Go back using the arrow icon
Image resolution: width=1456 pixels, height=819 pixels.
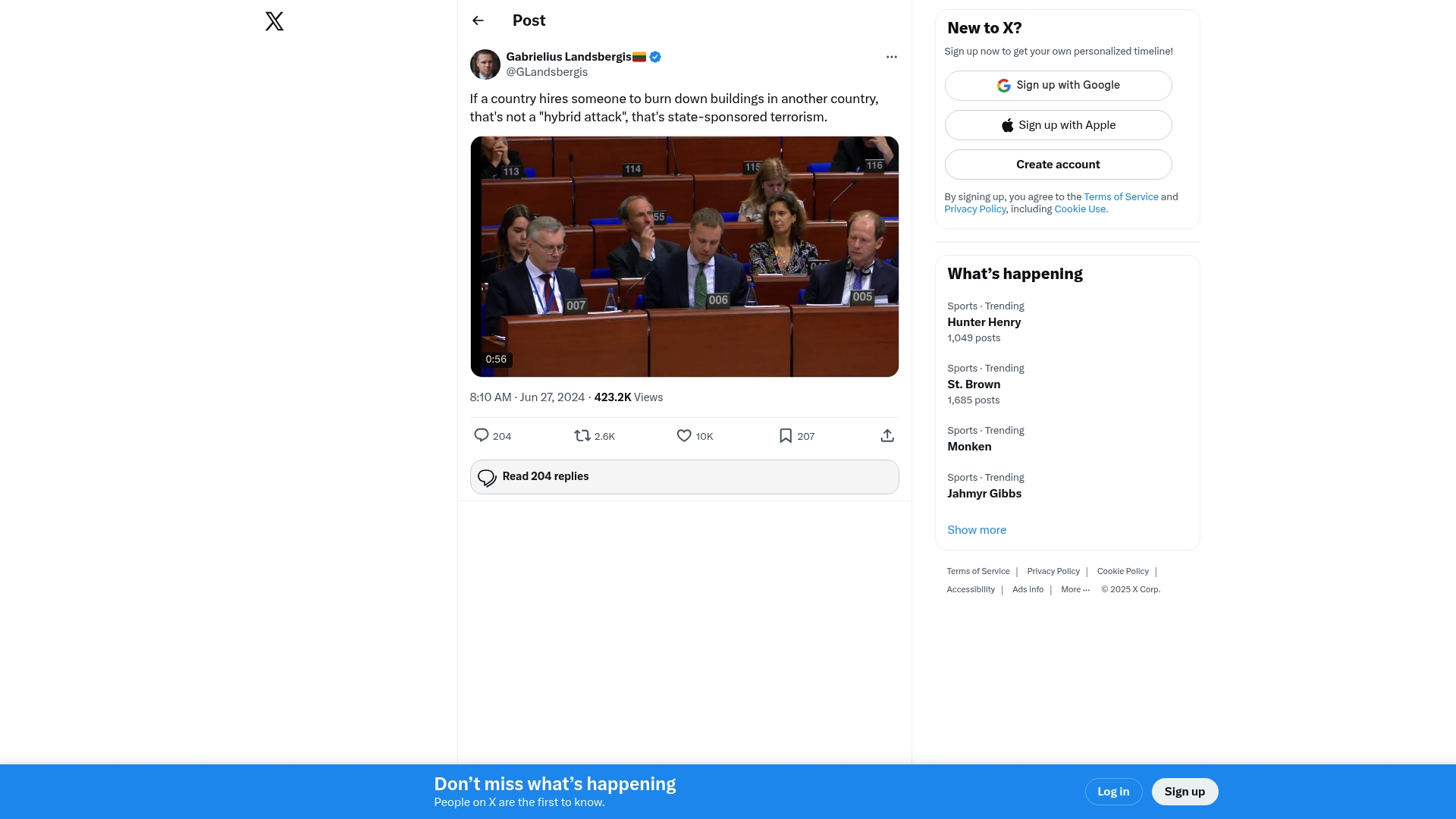478,20
